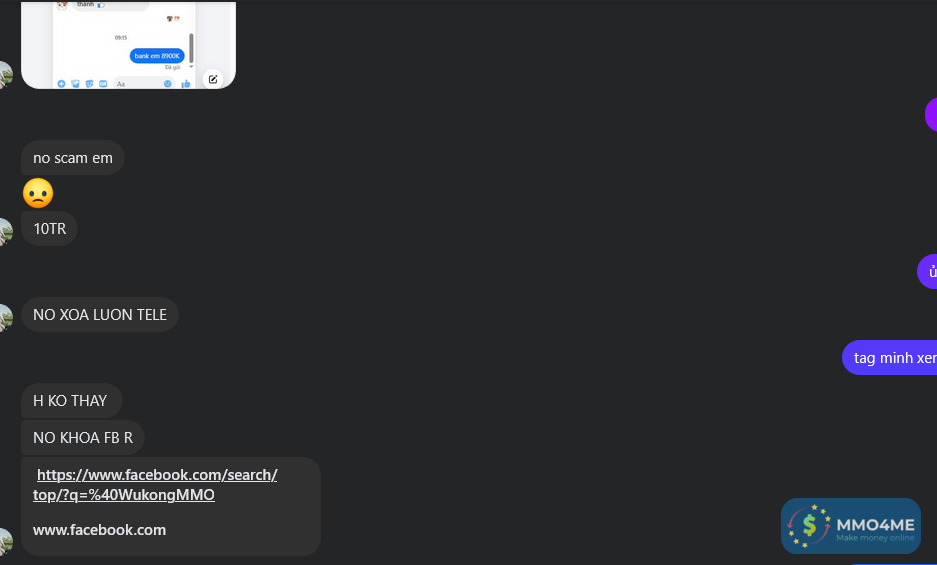Click the sticker icon in the thumbnail composer
The height and width of the screenshot is (565, 937).
pyautogui.click(x=89, y=84)
